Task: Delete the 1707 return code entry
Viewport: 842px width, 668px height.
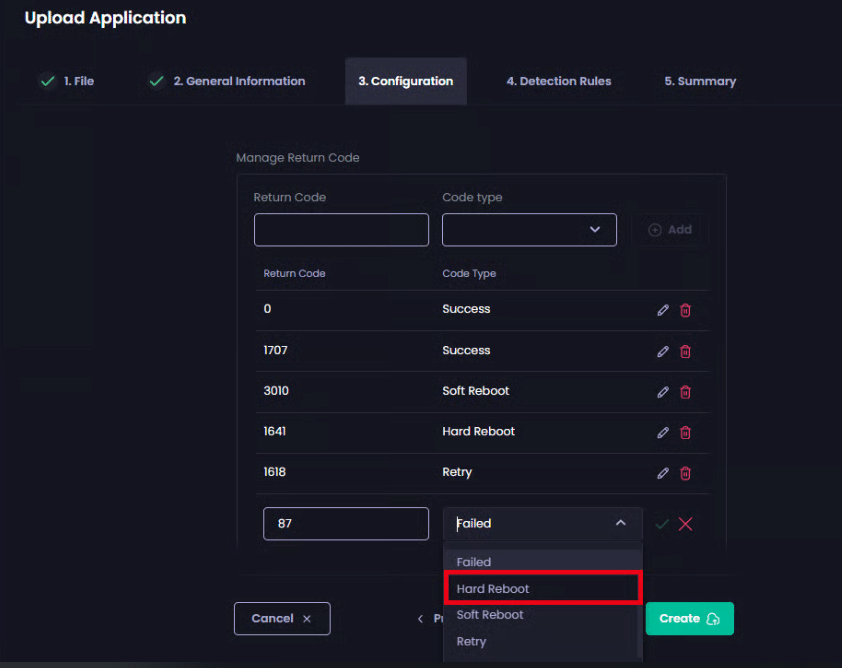Action: coord(685,351)
